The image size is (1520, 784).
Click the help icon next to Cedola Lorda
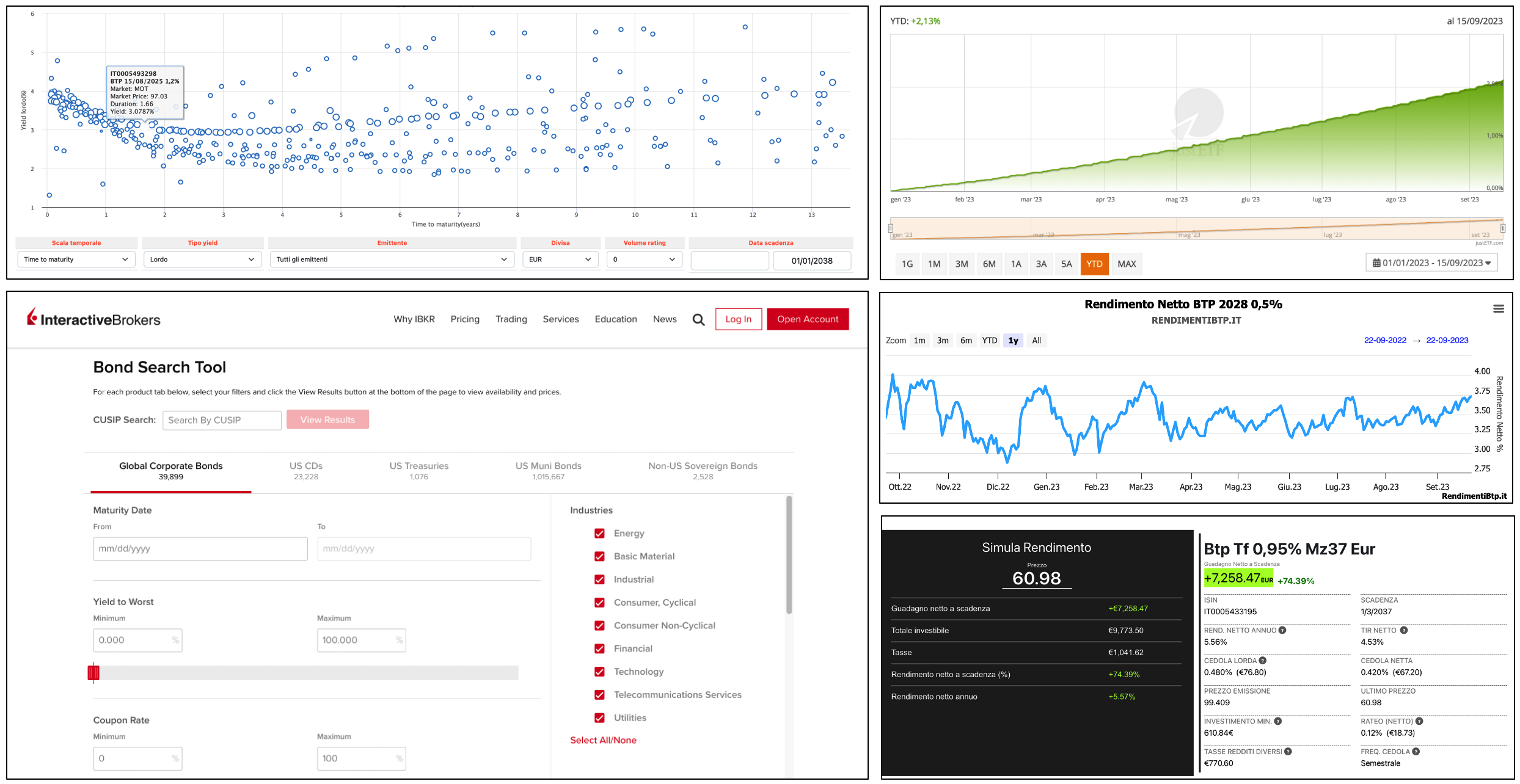pos(1263,661)
